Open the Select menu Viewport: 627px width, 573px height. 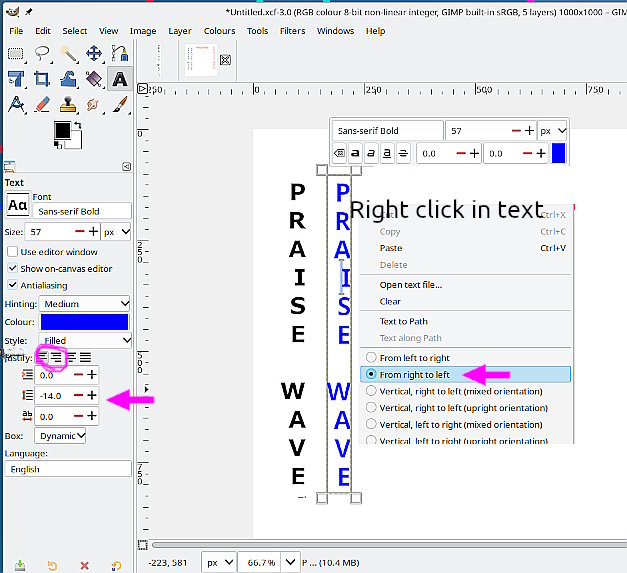point(74,31)
